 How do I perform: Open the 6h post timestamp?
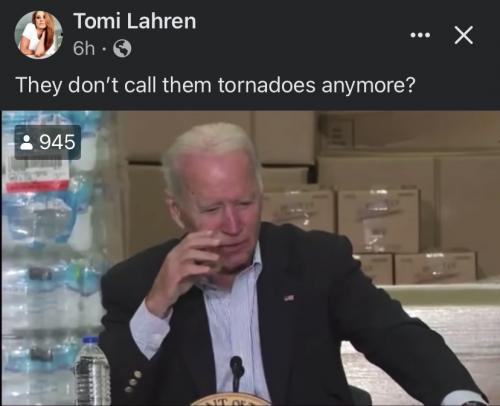click(84, 49)
